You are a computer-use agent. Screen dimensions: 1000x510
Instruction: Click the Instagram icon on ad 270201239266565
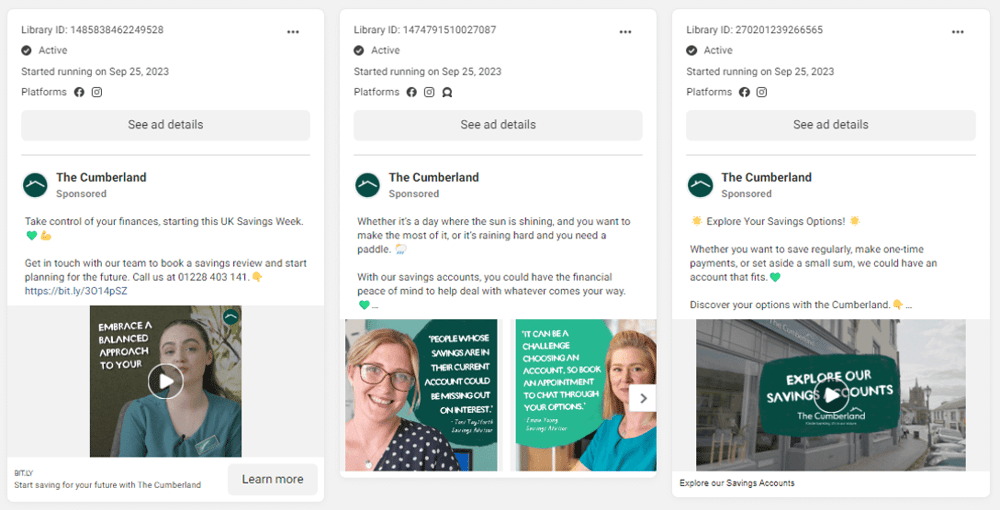point(761,92)
